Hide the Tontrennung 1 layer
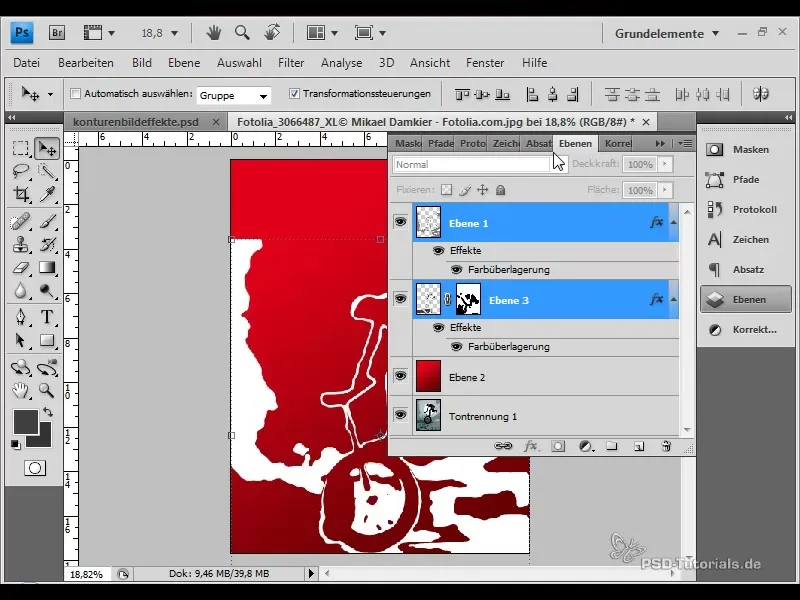 pyautogui.click(x=401, y=415)
